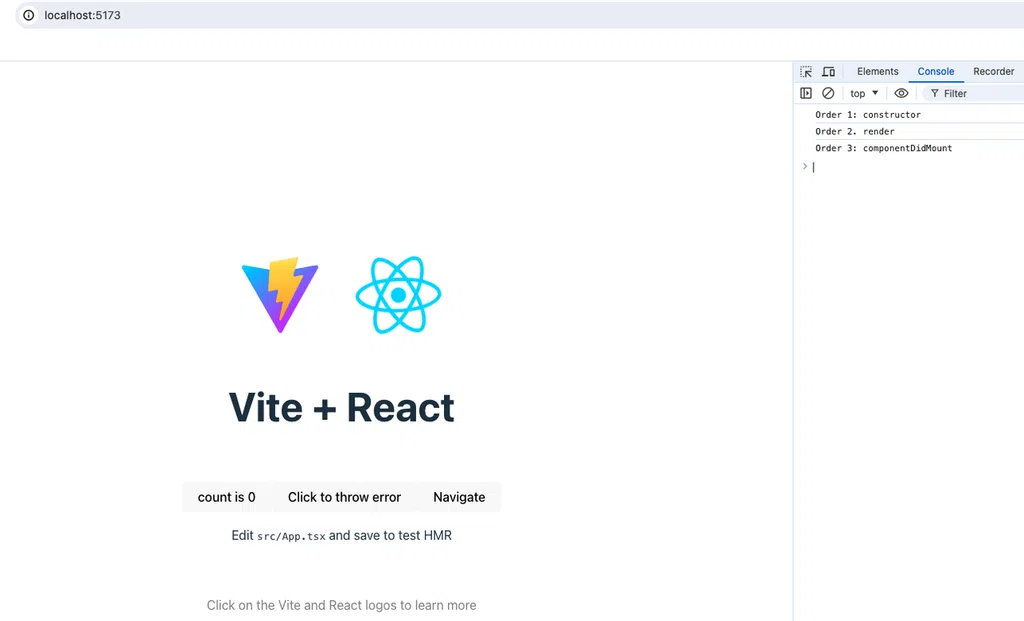Screen dimensions: 1024x621
Task: Open the Recorder tab
Action: coord(993,72)
